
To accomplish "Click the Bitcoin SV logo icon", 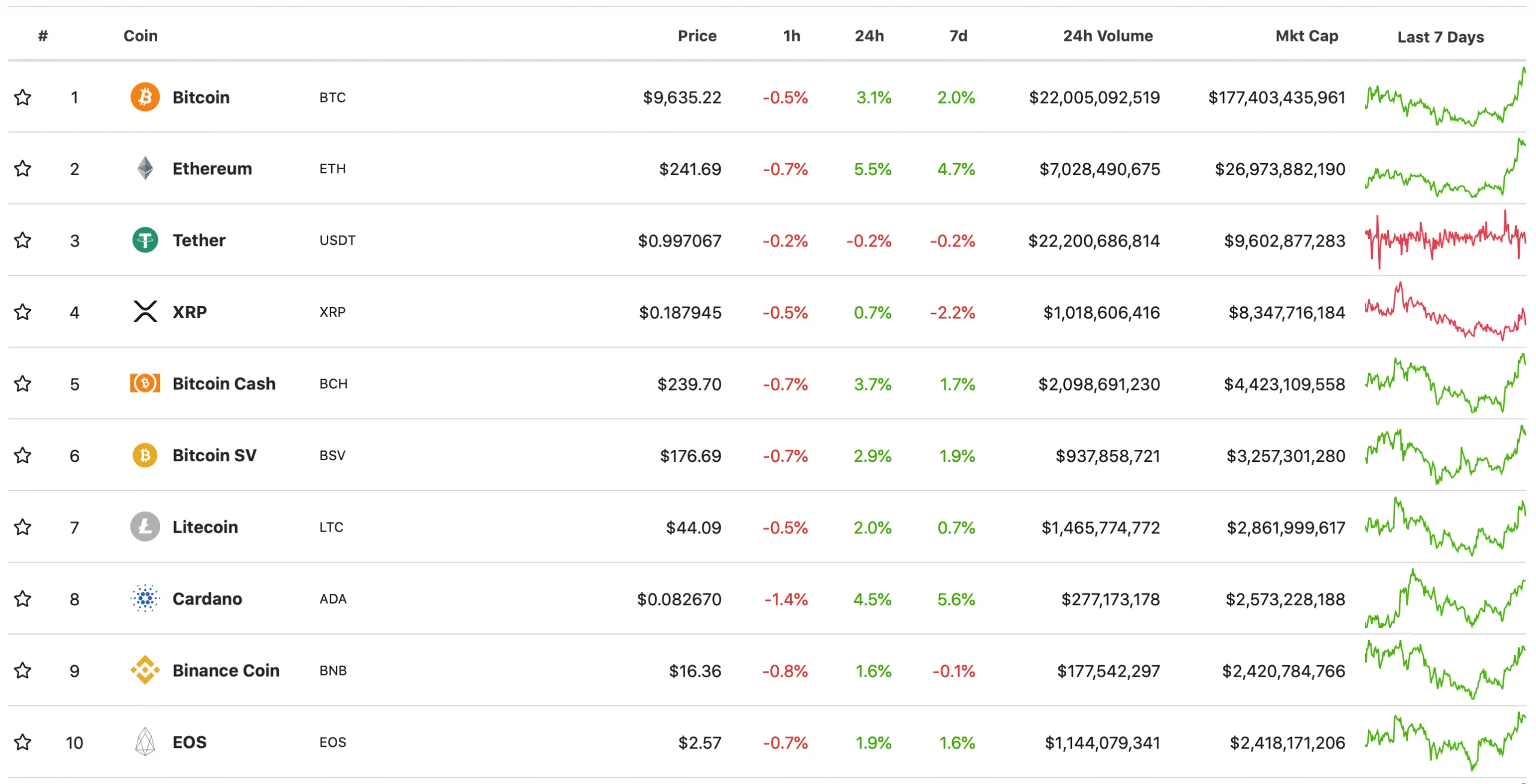I will (x=145, y=455).
